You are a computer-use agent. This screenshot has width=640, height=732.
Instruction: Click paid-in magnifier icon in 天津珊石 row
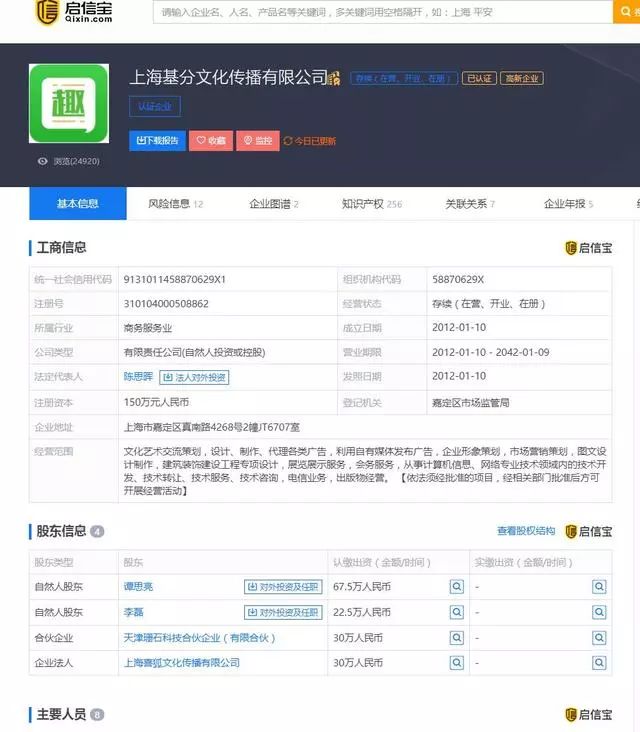pyautogui.click(x=599, y=637)
